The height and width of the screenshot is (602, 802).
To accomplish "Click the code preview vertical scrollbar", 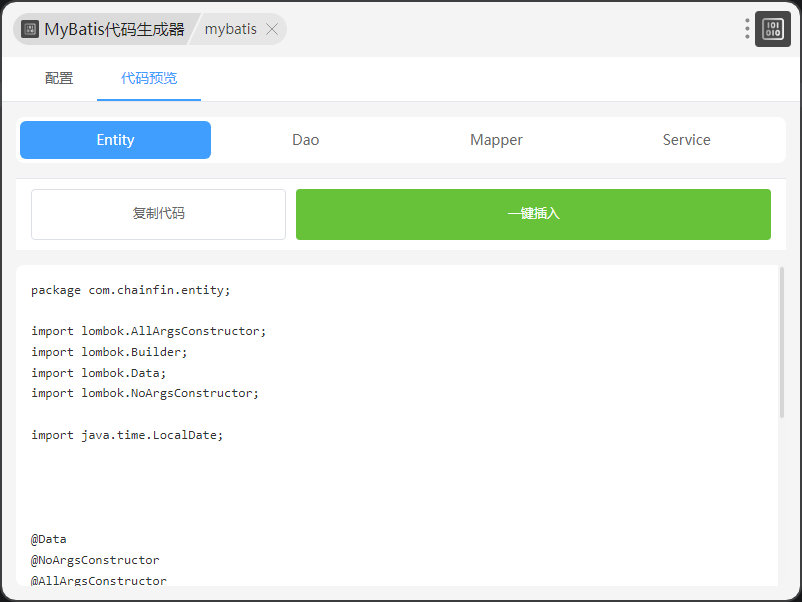I will 782,342.
